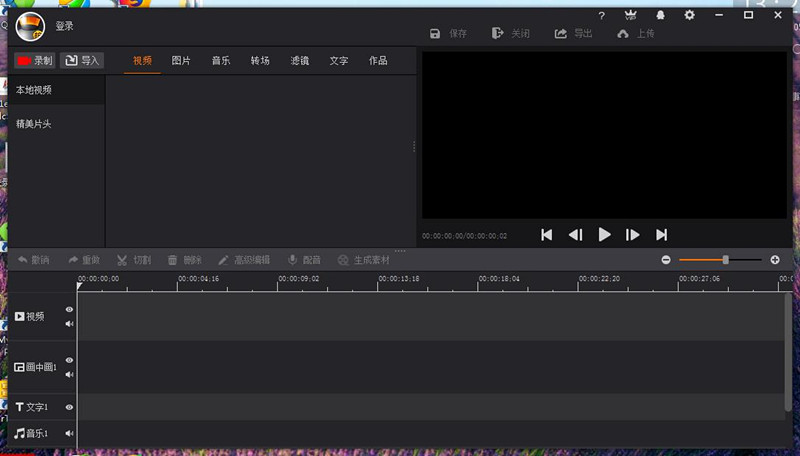This screenshot has width=800, height=456.
Task: Select the 音乐1 track label
Action: (32, 434)
